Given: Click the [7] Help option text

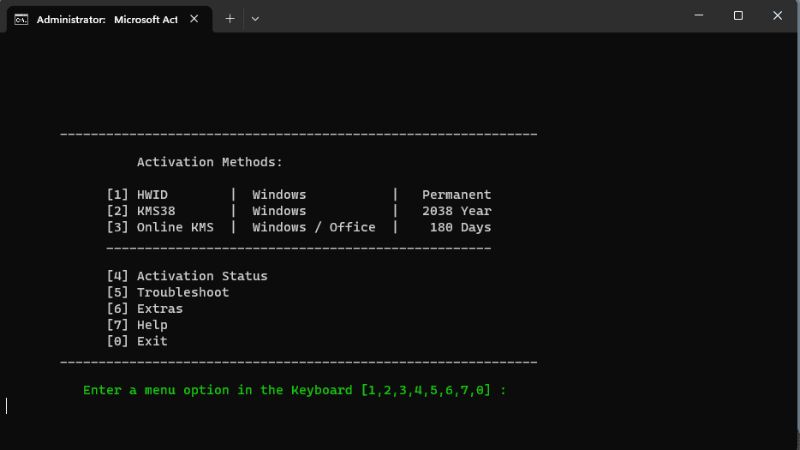Looking at the screenshot, I should [x=137, y=325].
